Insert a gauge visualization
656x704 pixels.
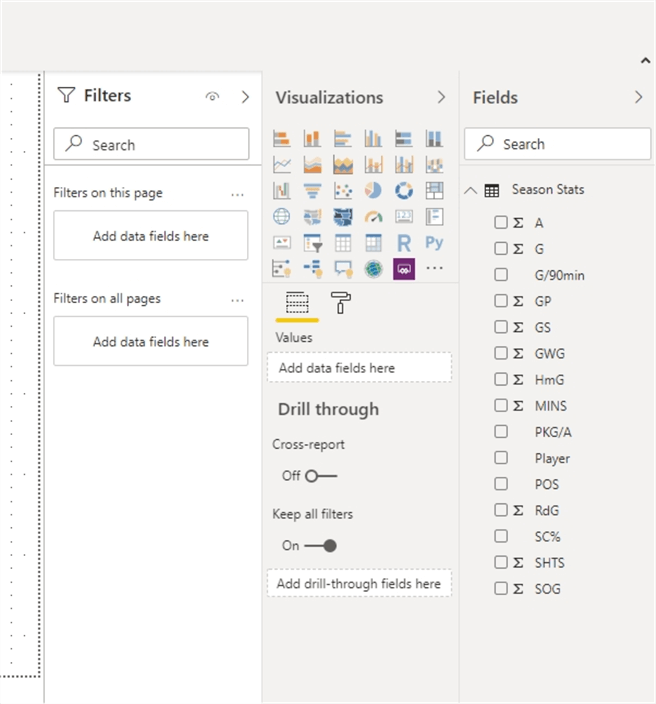pyautogui.click(x=373, y=216)
